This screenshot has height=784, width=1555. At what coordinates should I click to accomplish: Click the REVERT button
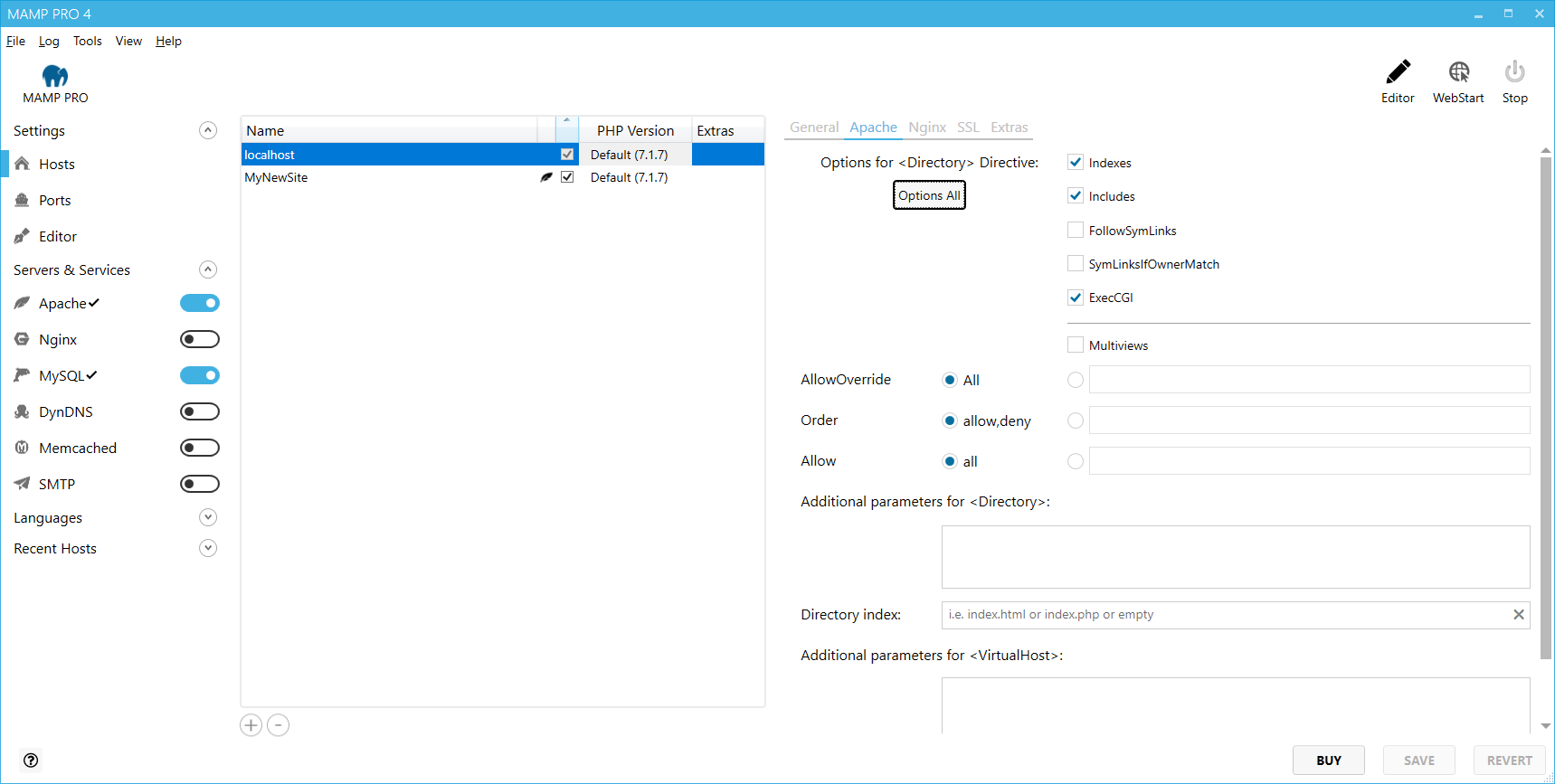point(1510,760)
